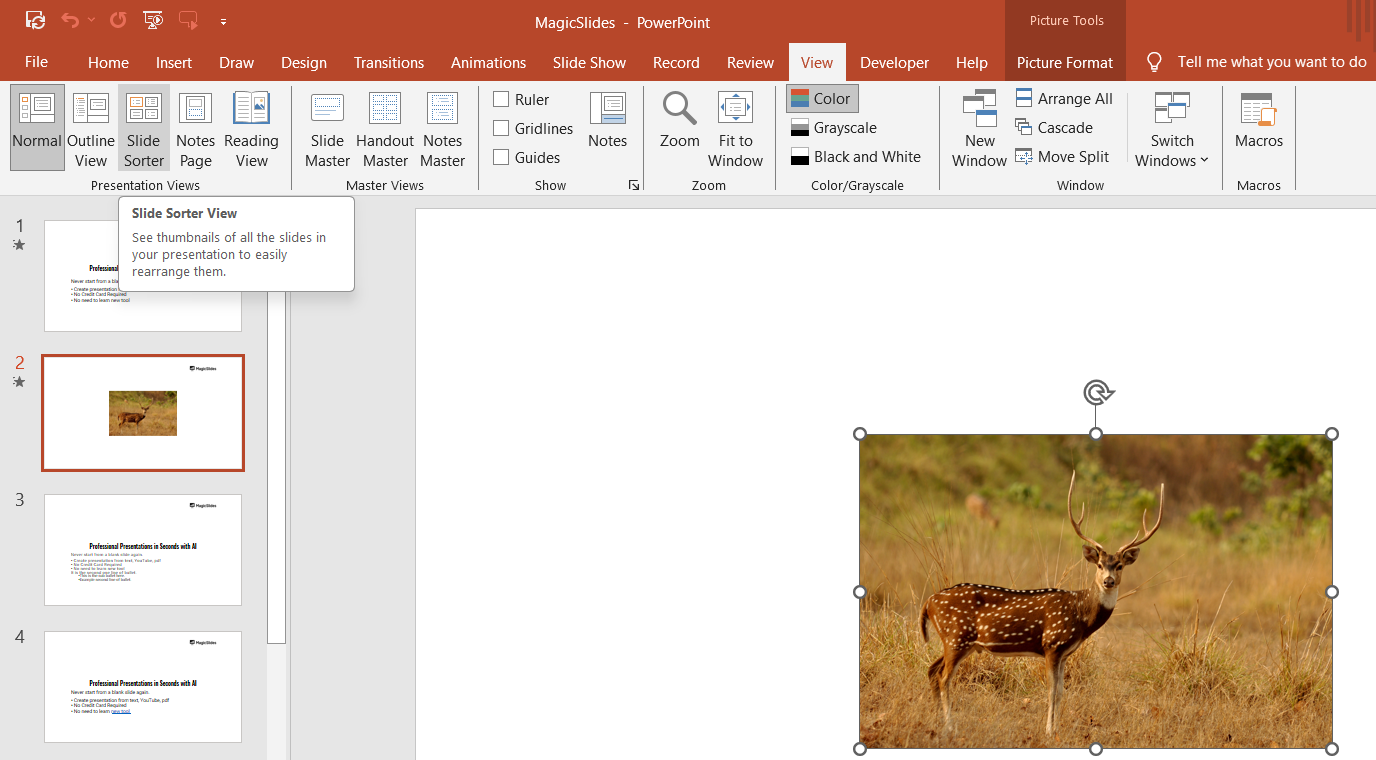The height and width of the screenshot is (760, 1376).
Task: Click Fit to Window
Action: pyautogui.click(x=735, y=130)
